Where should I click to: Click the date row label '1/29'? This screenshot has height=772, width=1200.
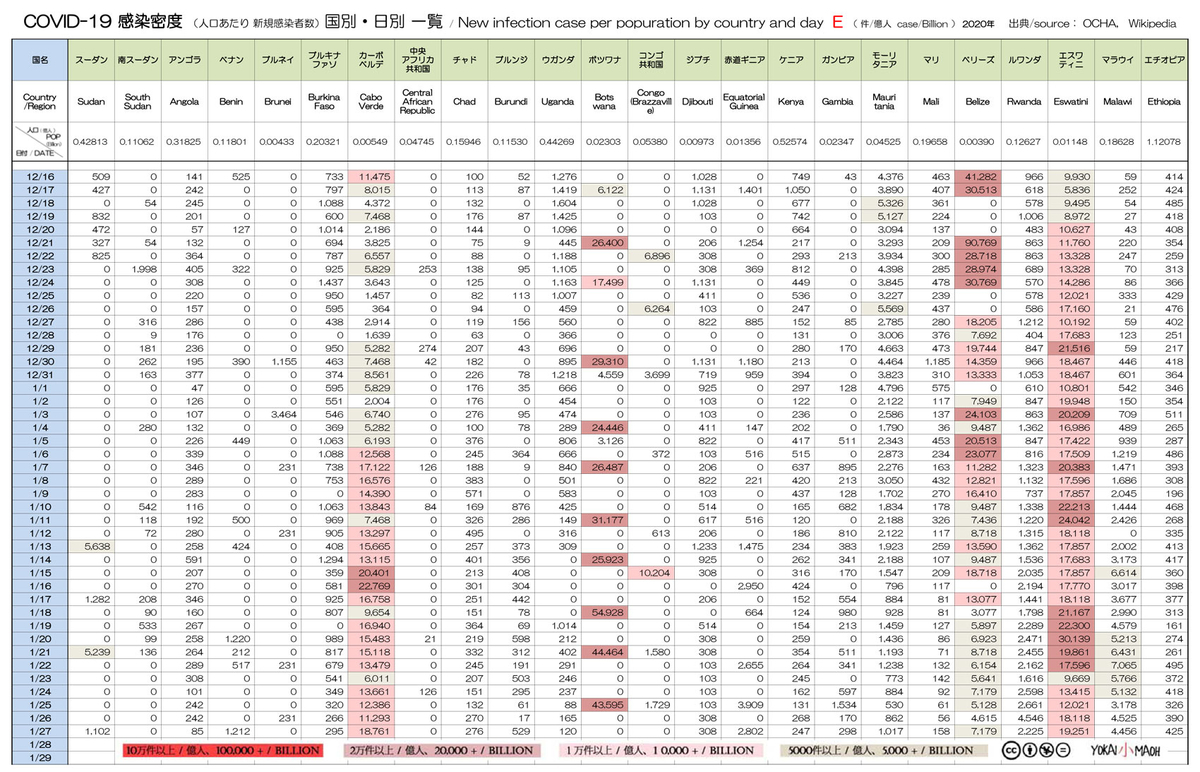click(x=41, y=759)
